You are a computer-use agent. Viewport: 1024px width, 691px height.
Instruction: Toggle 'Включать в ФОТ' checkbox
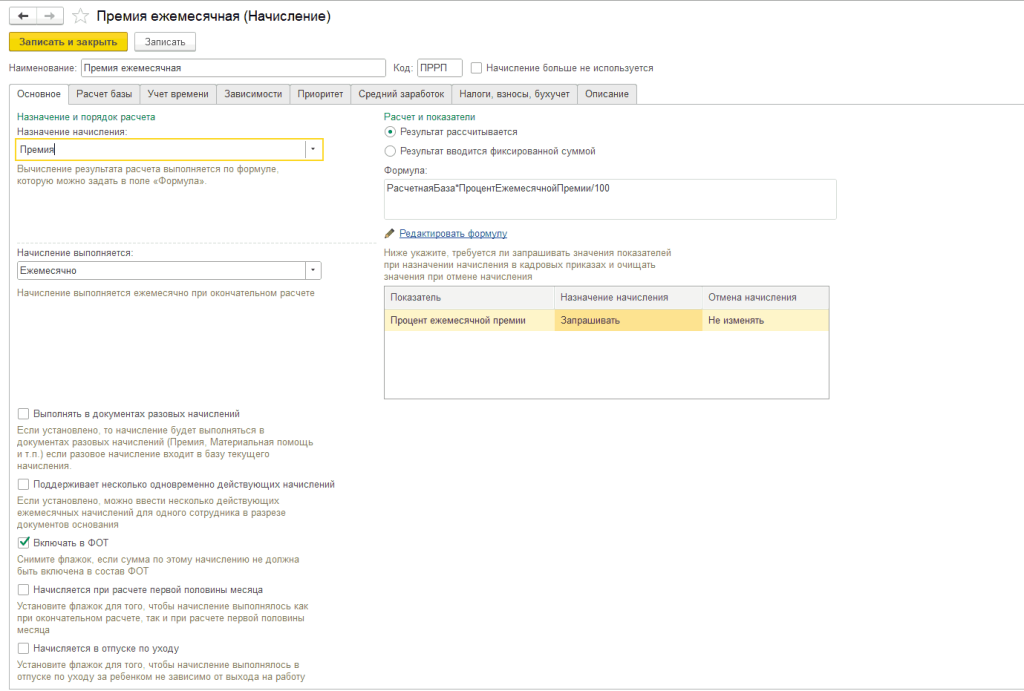click(23, 542)
